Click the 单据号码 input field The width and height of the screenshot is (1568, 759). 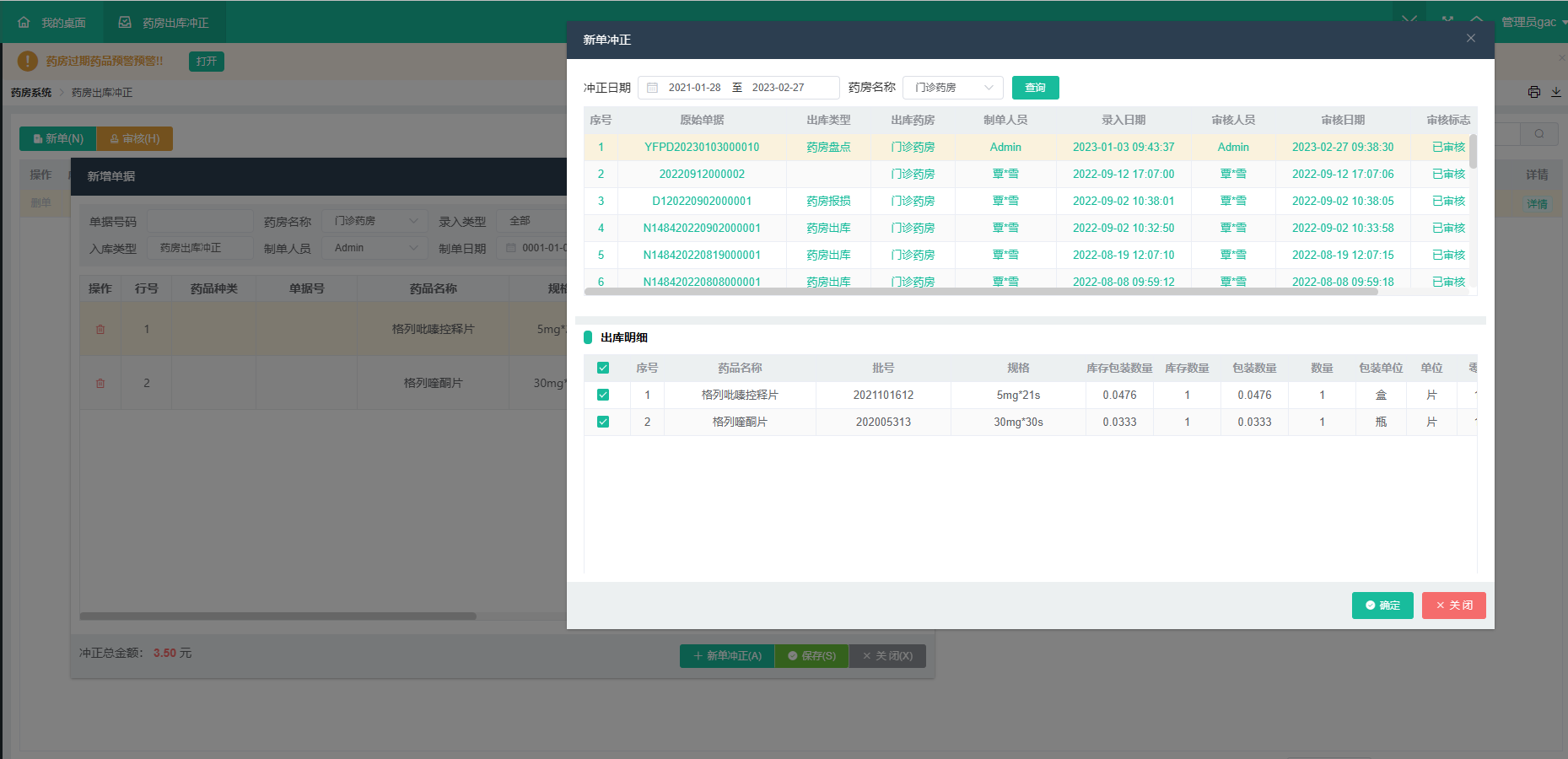200,221
